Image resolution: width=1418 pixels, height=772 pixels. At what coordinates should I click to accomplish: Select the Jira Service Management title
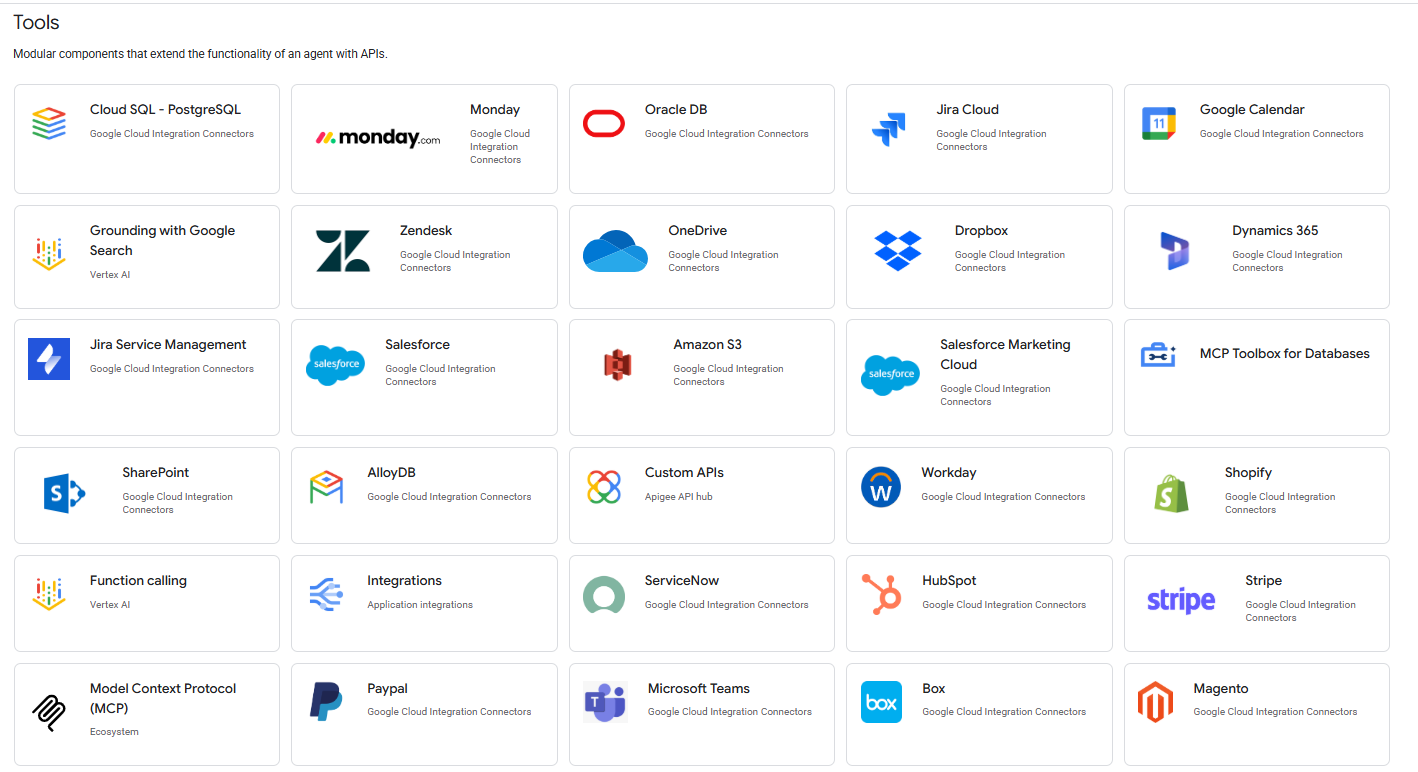pyautogui.click(x=168, y=345)
